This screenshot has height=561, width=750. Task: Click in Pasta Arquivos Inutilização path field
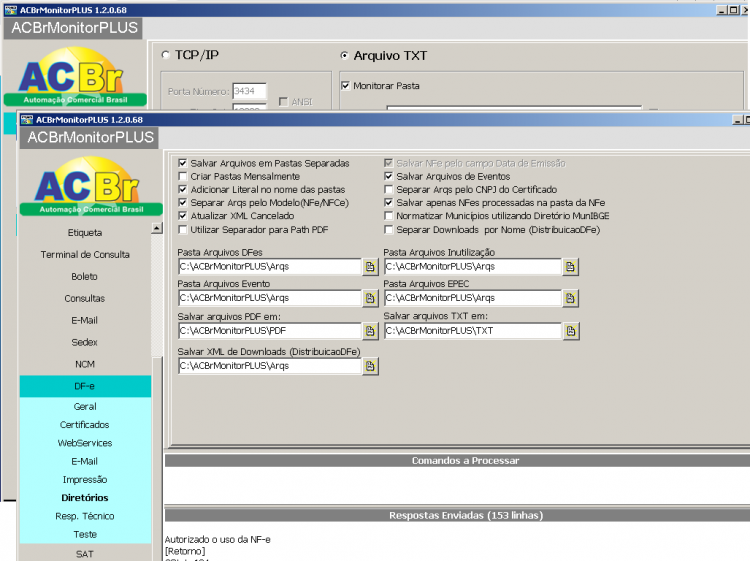[473, 267]
